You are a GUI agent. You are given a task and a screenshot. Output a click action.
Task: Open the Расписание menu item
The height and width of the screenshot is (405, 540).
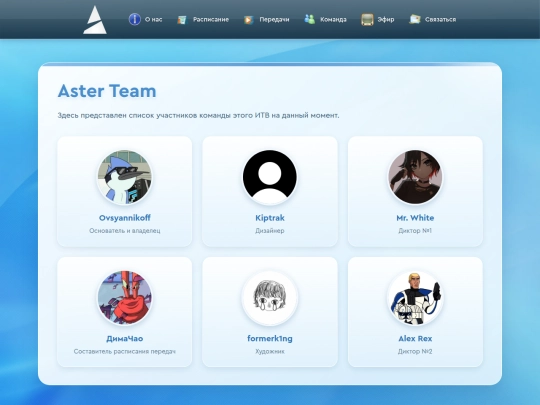211,20
